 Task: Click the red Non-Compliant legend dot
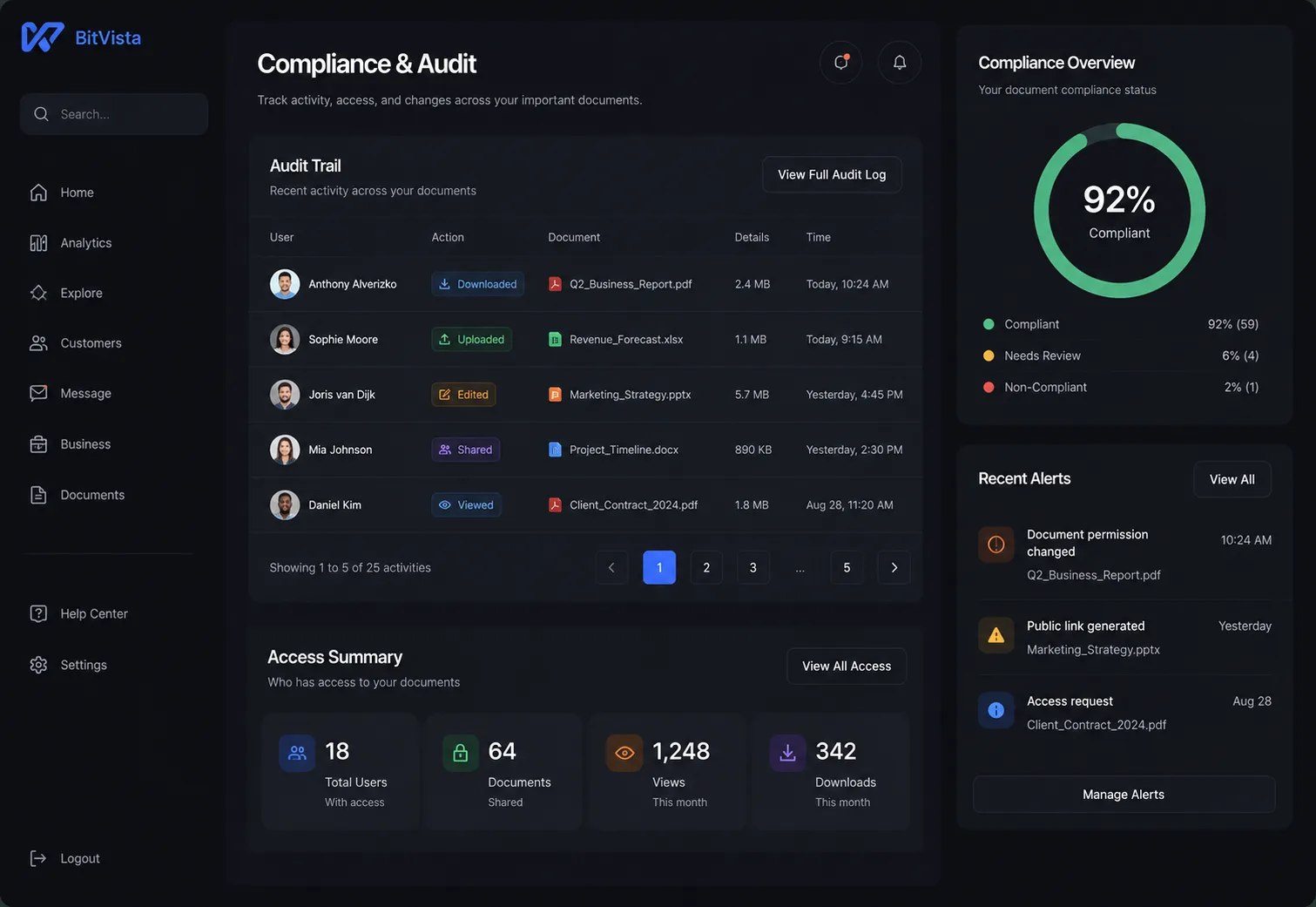point(989,387)
